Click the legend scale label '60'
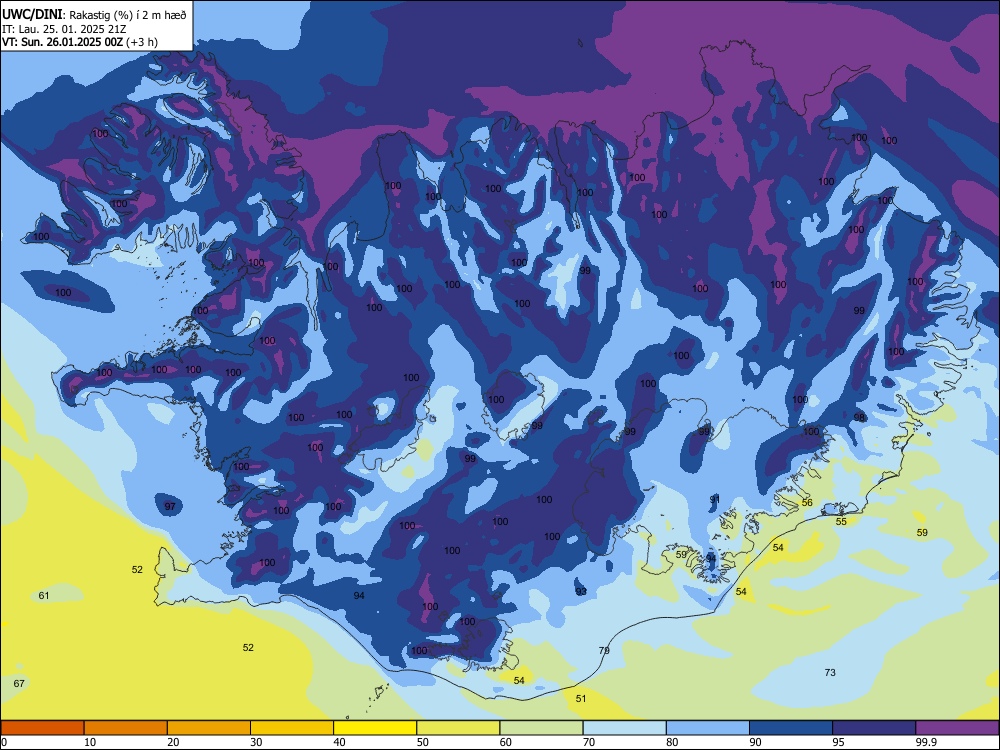Screen dimensions: 1000x750 coord(506,742)
